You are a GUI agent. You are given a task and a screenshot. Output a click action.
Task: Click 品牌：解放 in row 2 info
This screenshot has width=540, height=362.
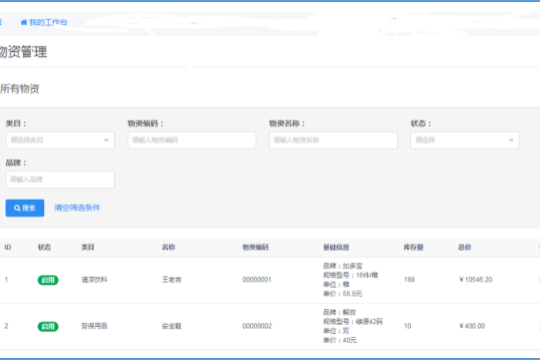(339, 312)
